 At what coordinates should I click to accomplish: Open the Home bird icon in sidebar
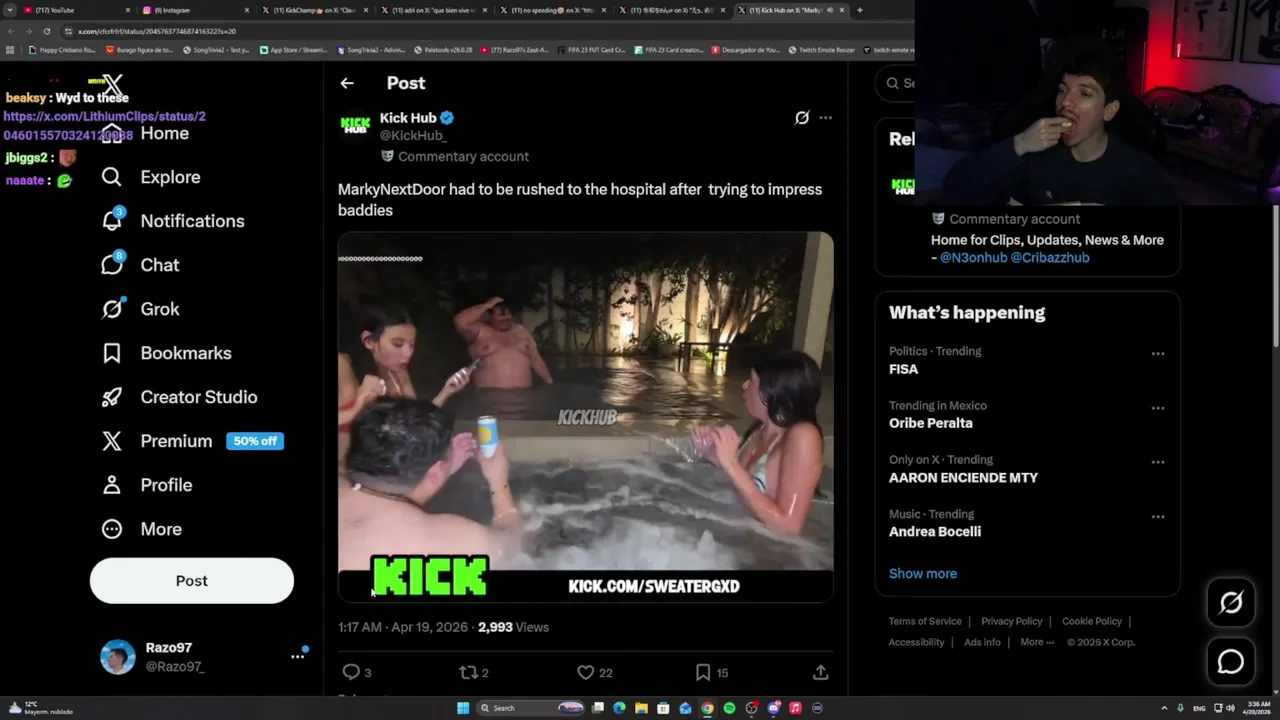[x=112, y=133]
